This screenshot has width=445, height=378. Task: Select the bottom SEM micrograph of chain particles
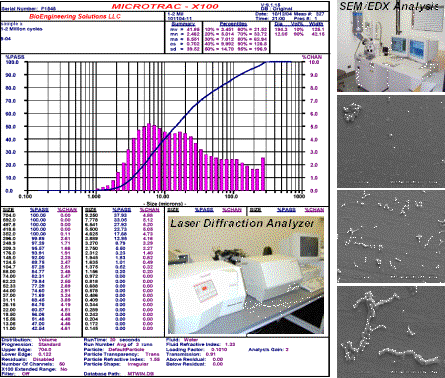(391, 332)
